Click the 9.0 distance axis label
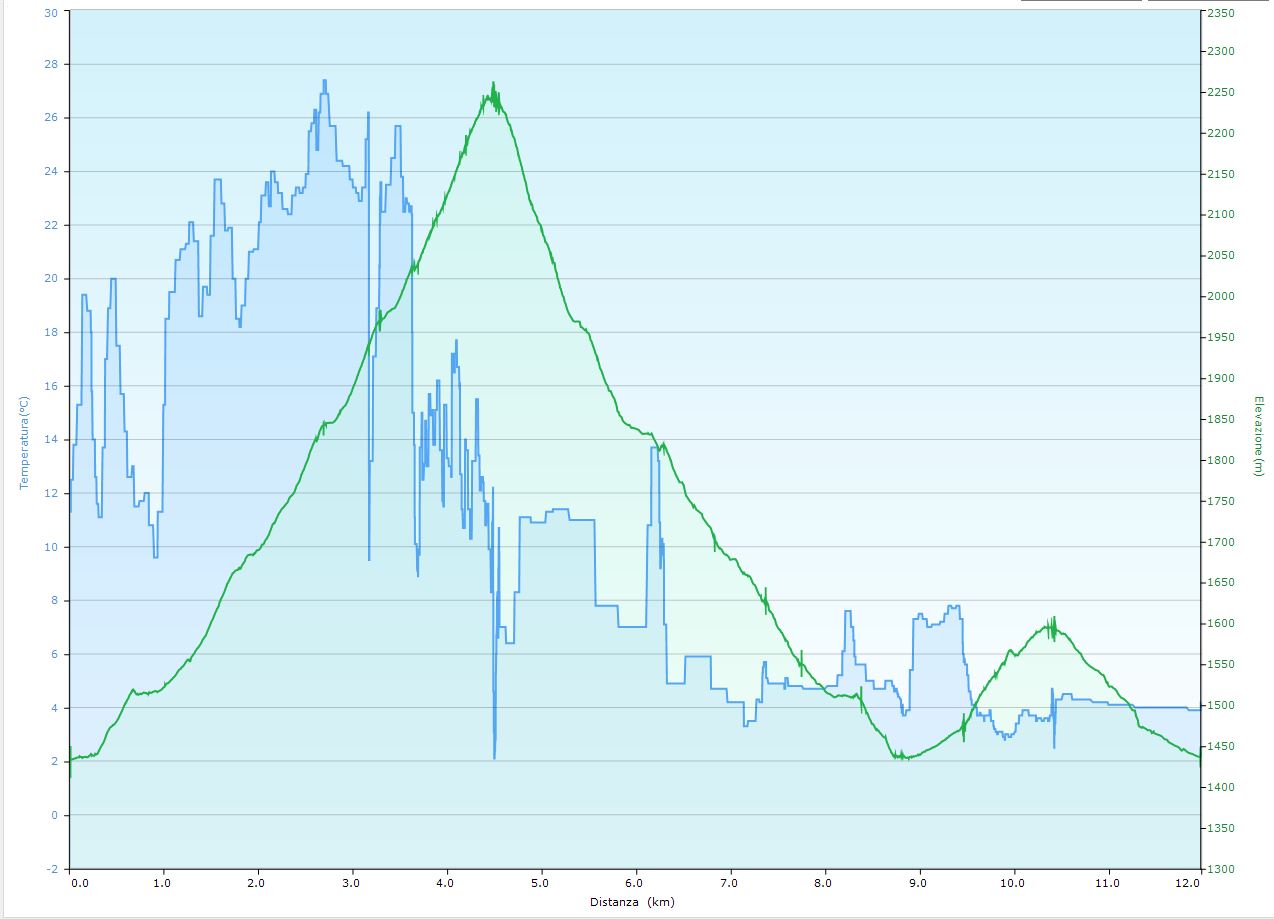 [918, 883]
